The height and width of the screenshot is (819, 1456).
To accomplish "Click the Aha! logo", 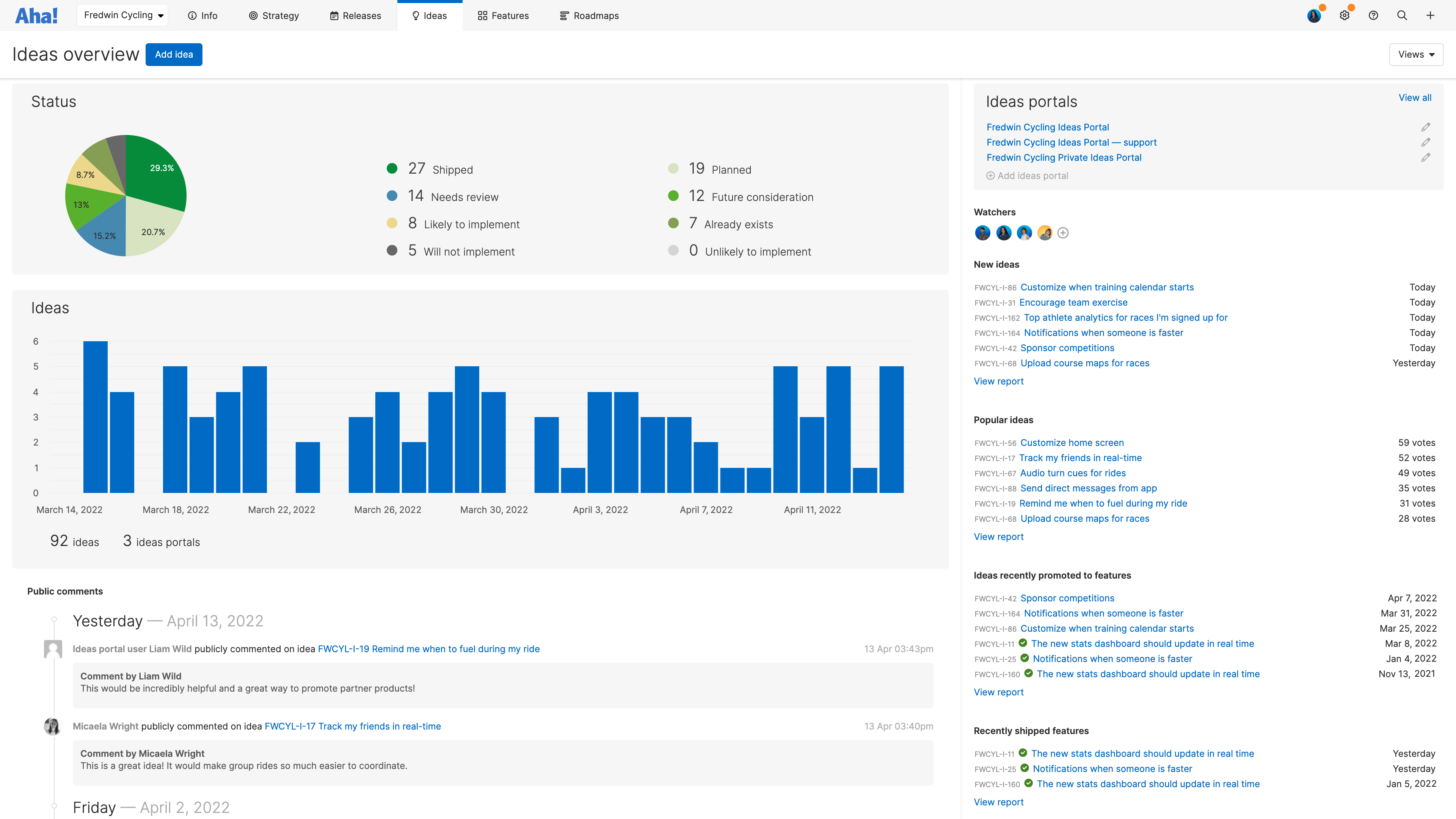I will pyautogui.click(x=36, y=15).
